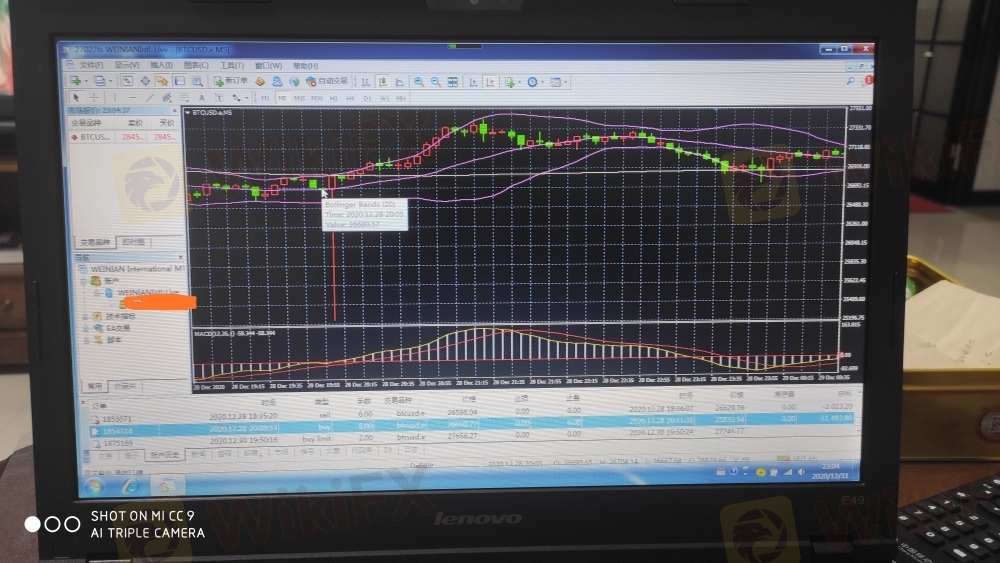
Task: Open the Profiles dropdown arrow
Action: 110,81
